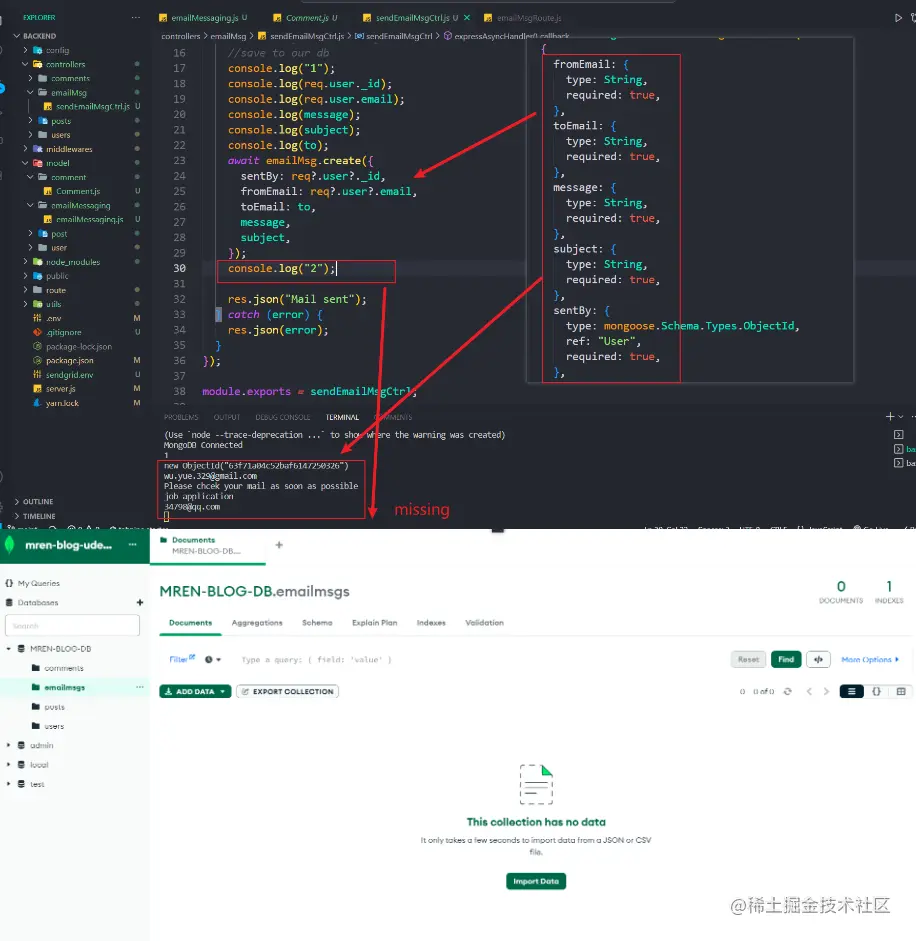Open the PROBLEMS panel tab

181,417
